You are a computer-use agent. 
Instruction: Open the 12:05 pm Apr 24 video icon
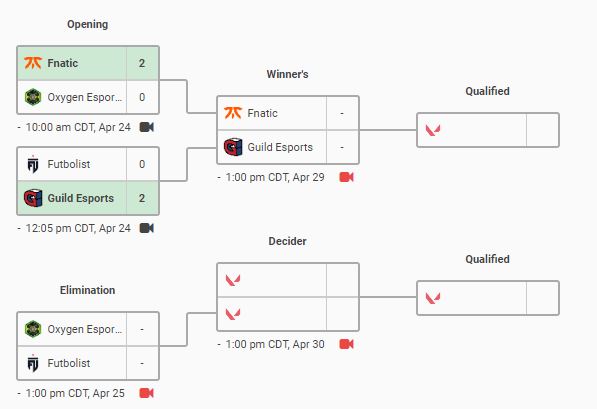pos(147,228)
